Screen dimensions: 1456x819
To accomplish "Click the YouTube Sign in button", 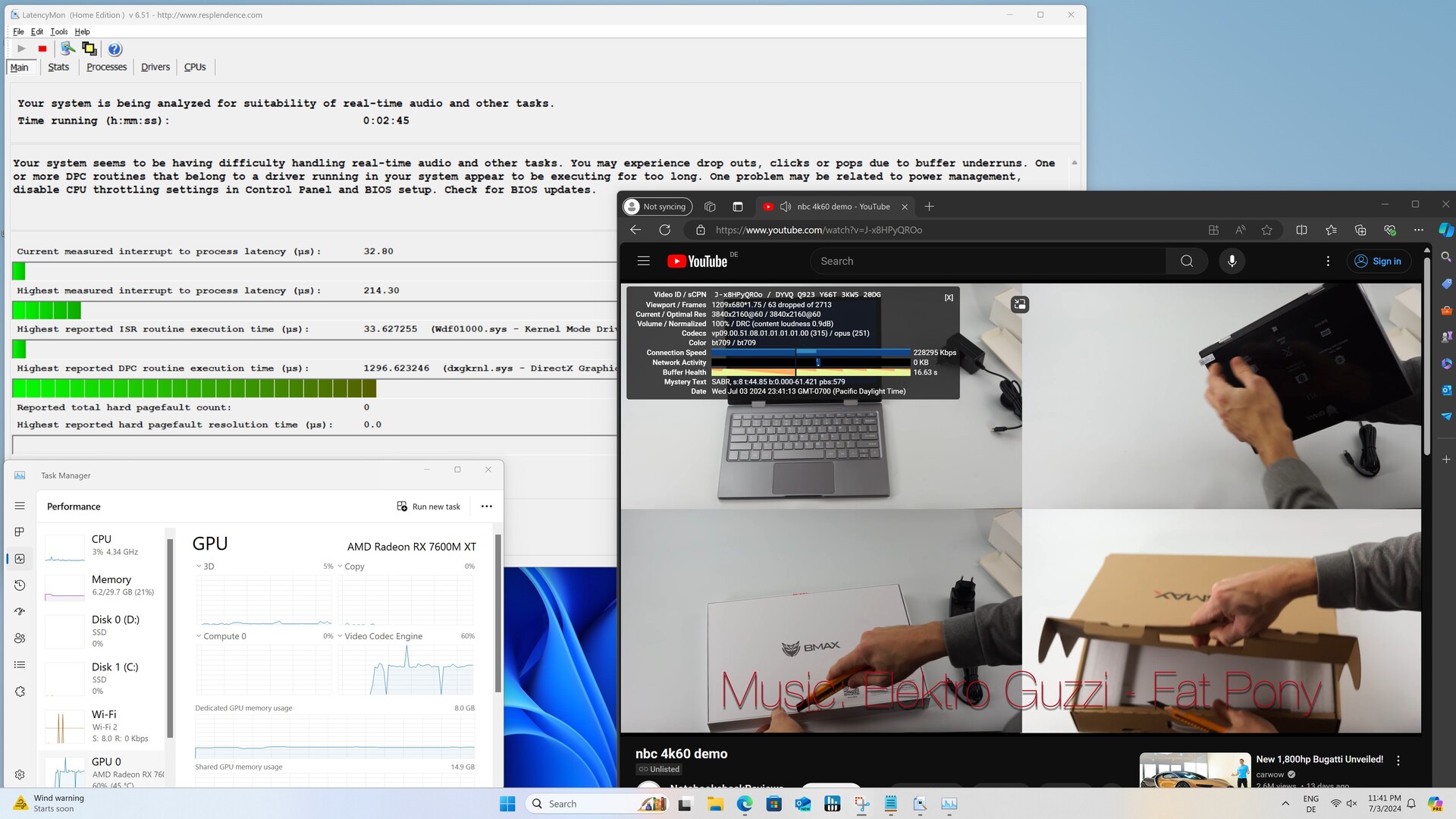I will pyautogui.click(x=1378, y=261).
